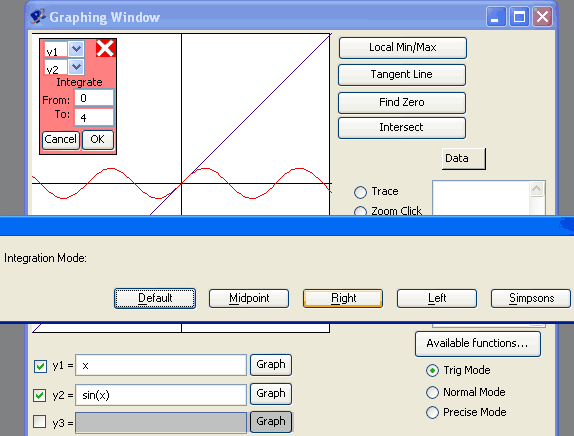Open Available functions list
This screenshot has width=574, height=436.
(478, 344)
